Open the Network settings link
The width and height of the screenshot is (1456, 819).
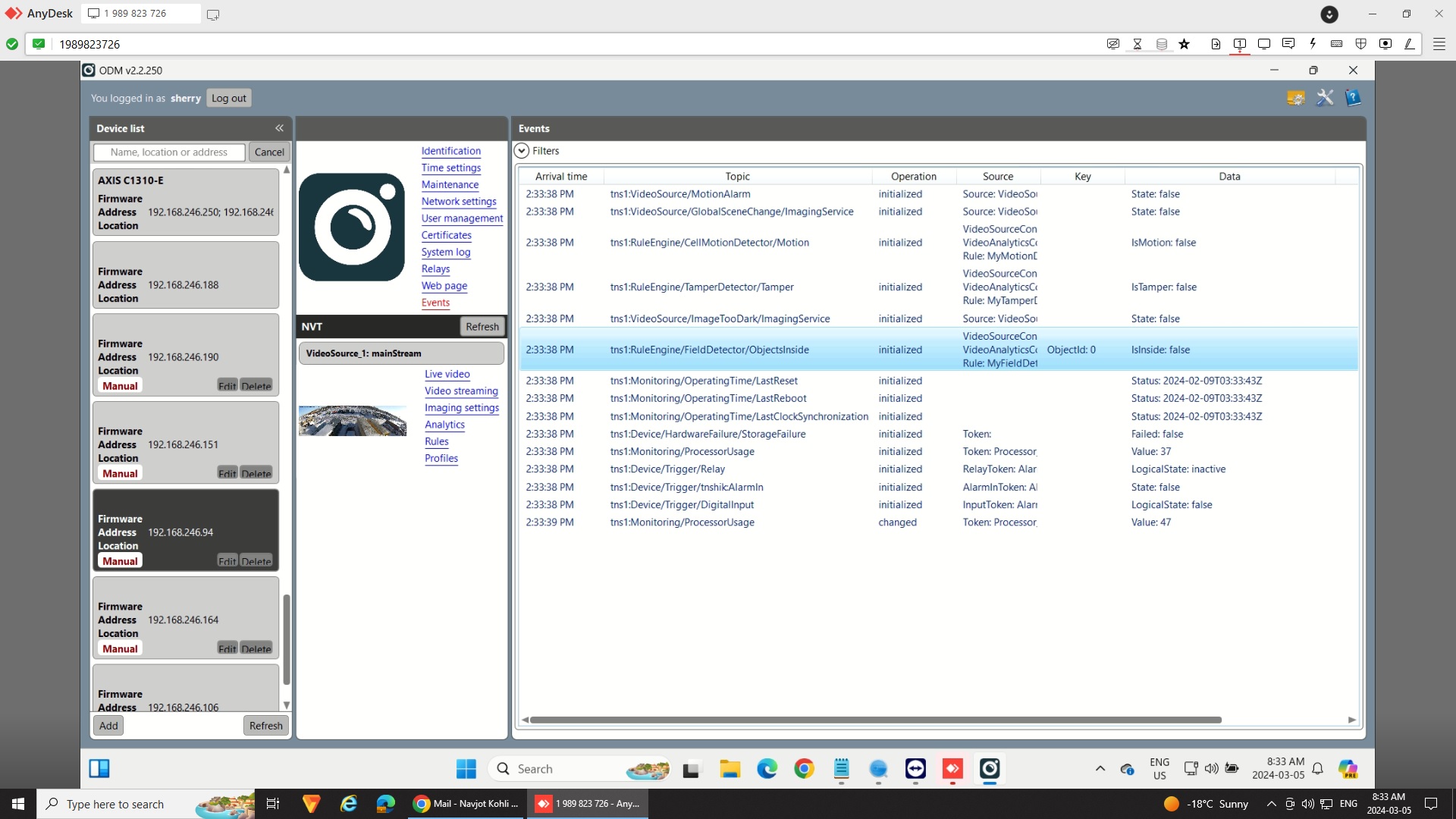click(x=459, y=202)
